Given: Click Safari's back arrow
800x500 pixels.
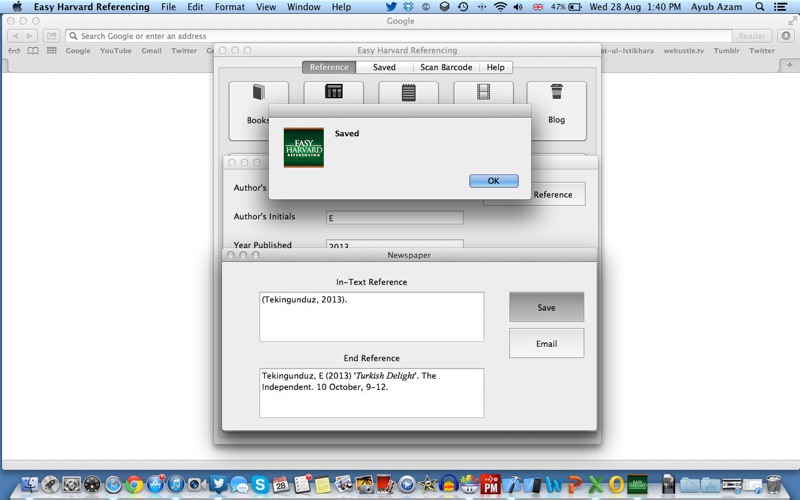Looking at the screenshot, I should [15, 36].
